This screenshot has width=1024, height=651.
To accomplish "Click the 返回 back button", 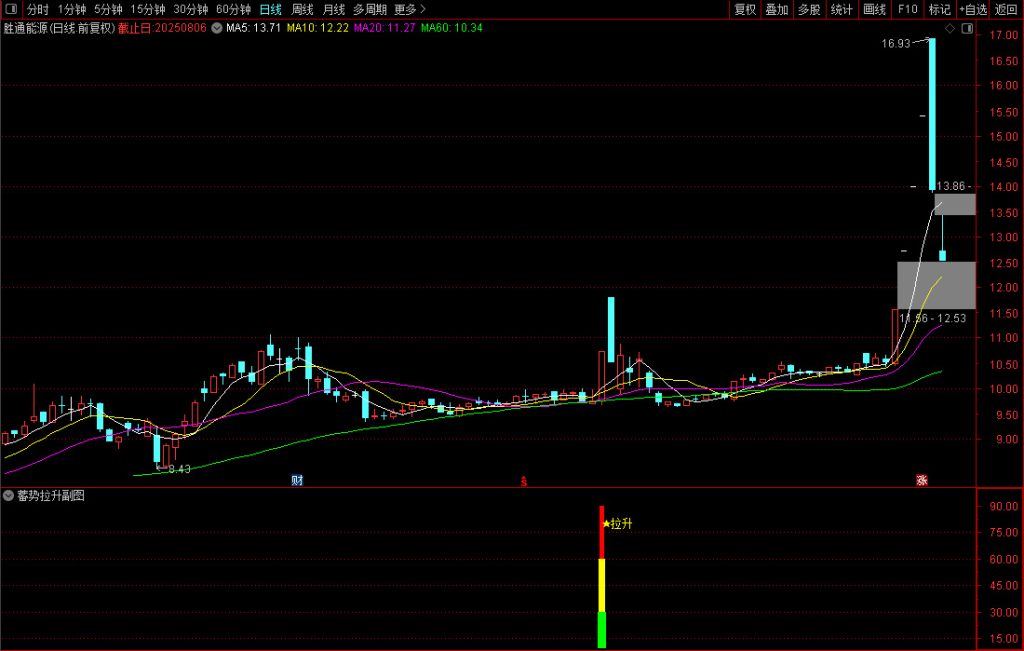I will tap(1007, 9).
